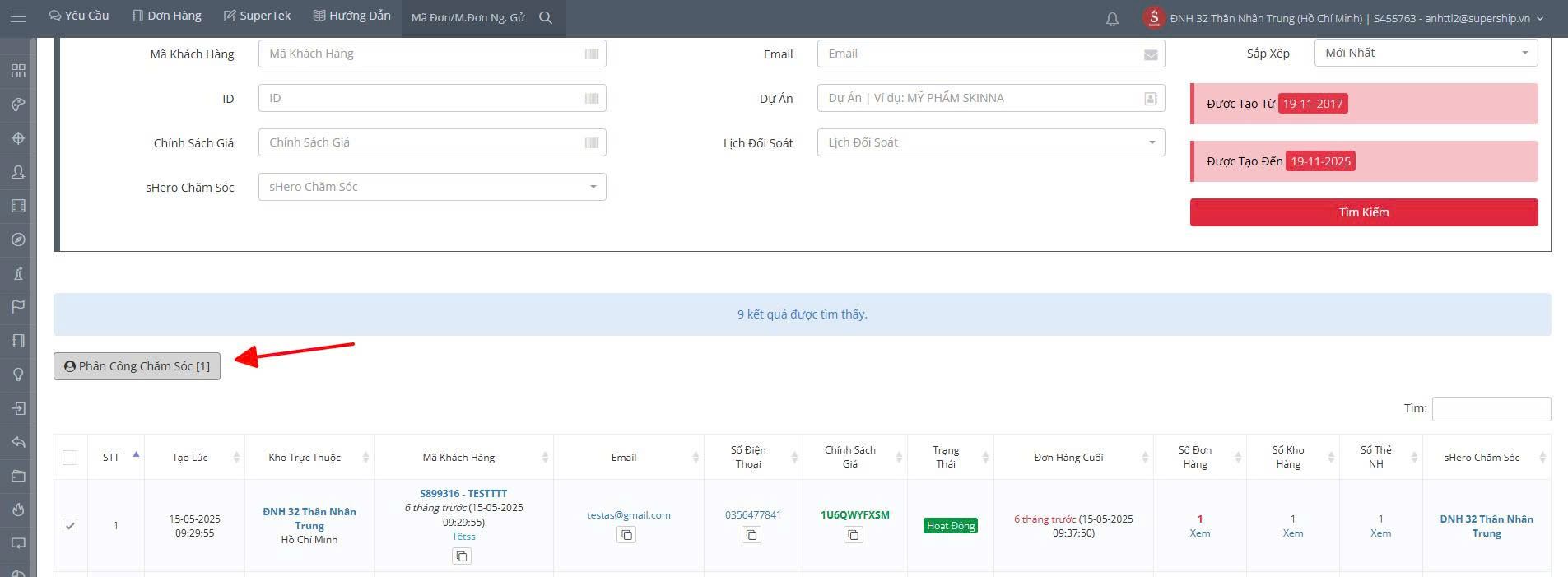Open the notifications bell icon
Image resolution: width=1568 pixels, height=577 pixels.
[1112, 18]
